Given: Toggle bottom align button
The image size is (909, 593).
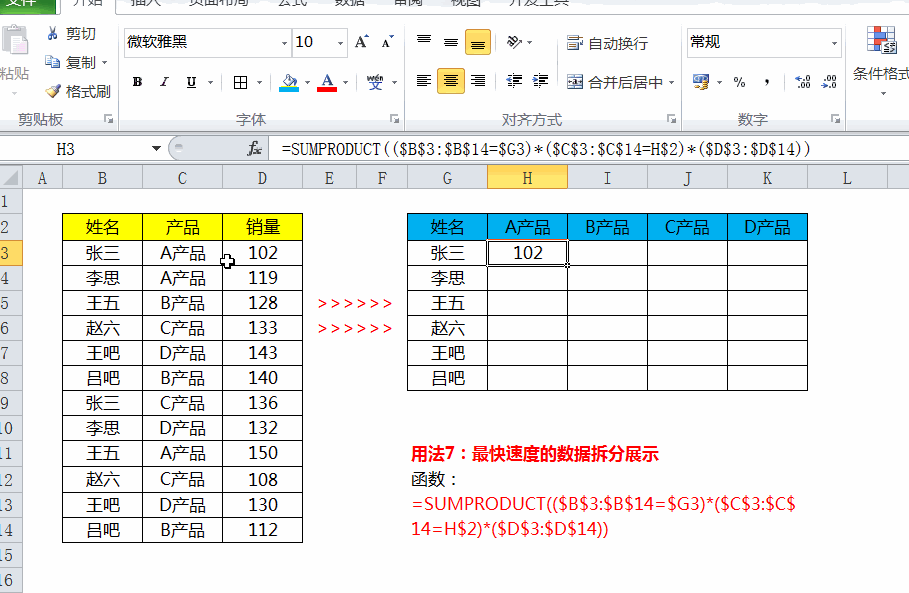Looking at the screenshot, I should (478, 42).
